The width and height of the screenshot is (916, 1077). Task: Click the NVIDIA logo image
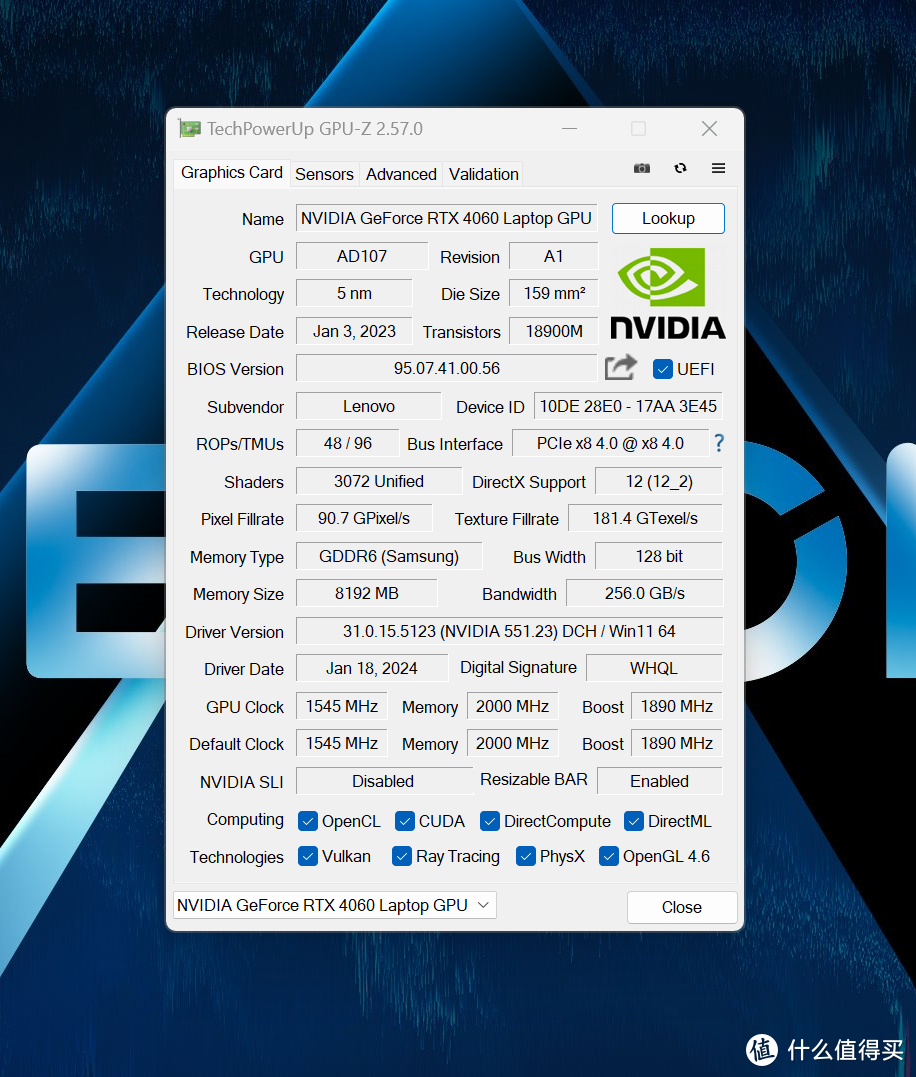tap(667, 293)
